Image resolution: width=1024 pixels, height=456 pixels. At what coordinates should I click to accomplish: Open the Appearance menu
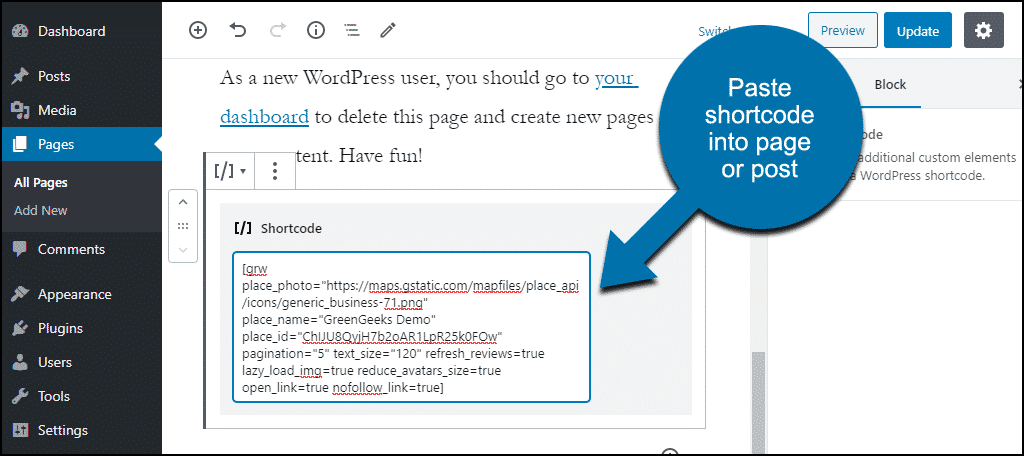coord(74,295)
